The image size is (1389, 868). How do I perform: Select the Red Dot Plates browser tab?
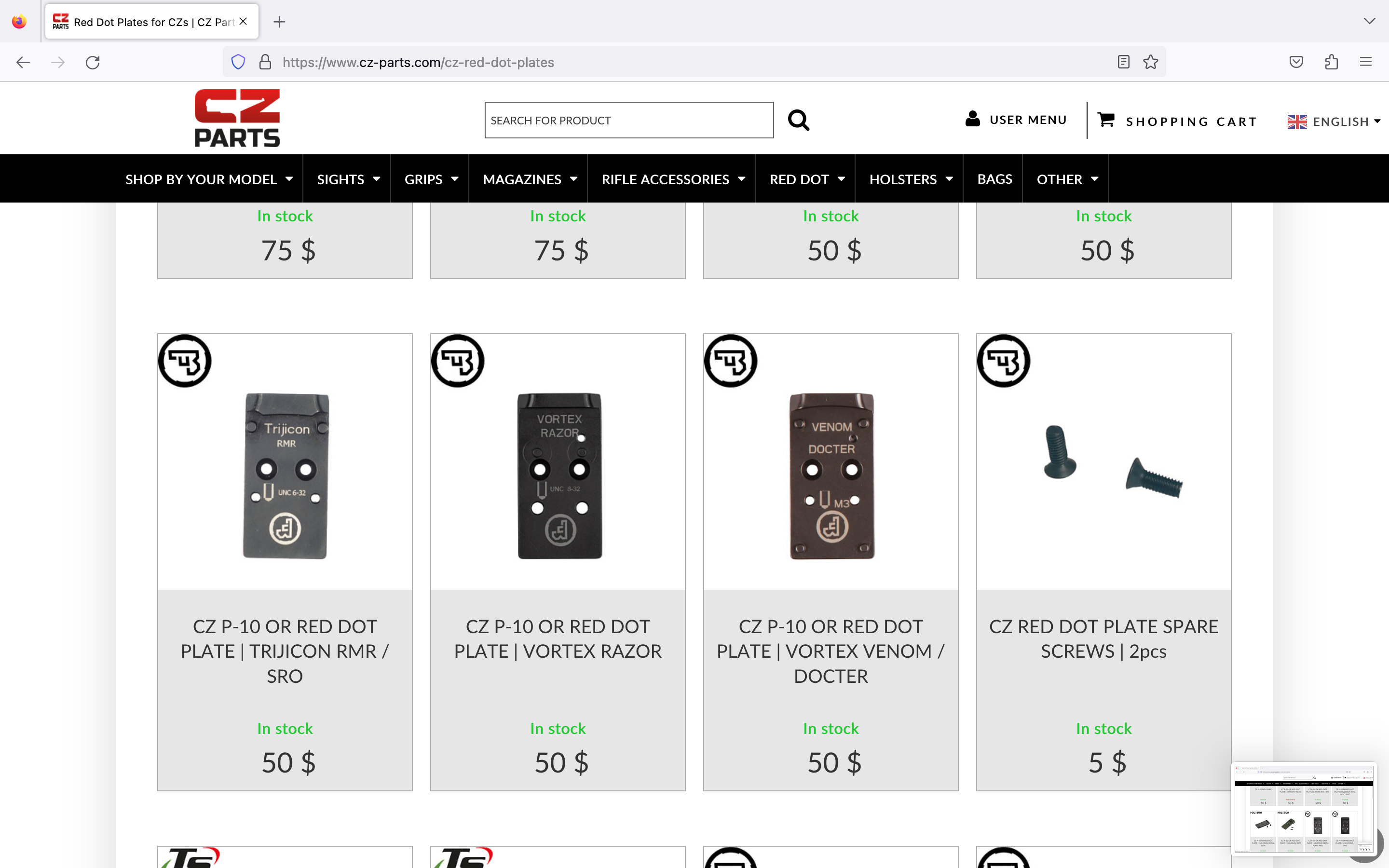(151, 22)
